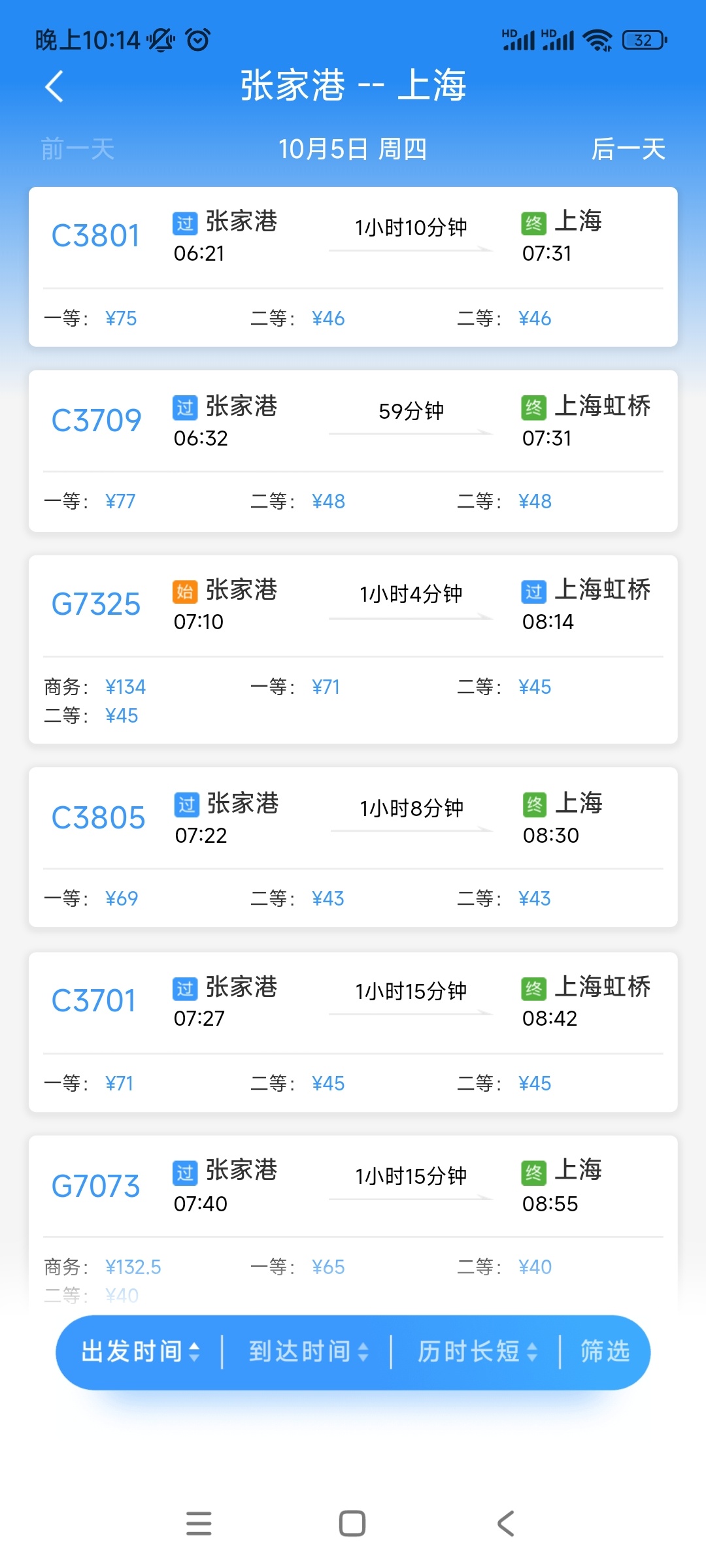Tap the alarm clock status icon

[198, 40]
